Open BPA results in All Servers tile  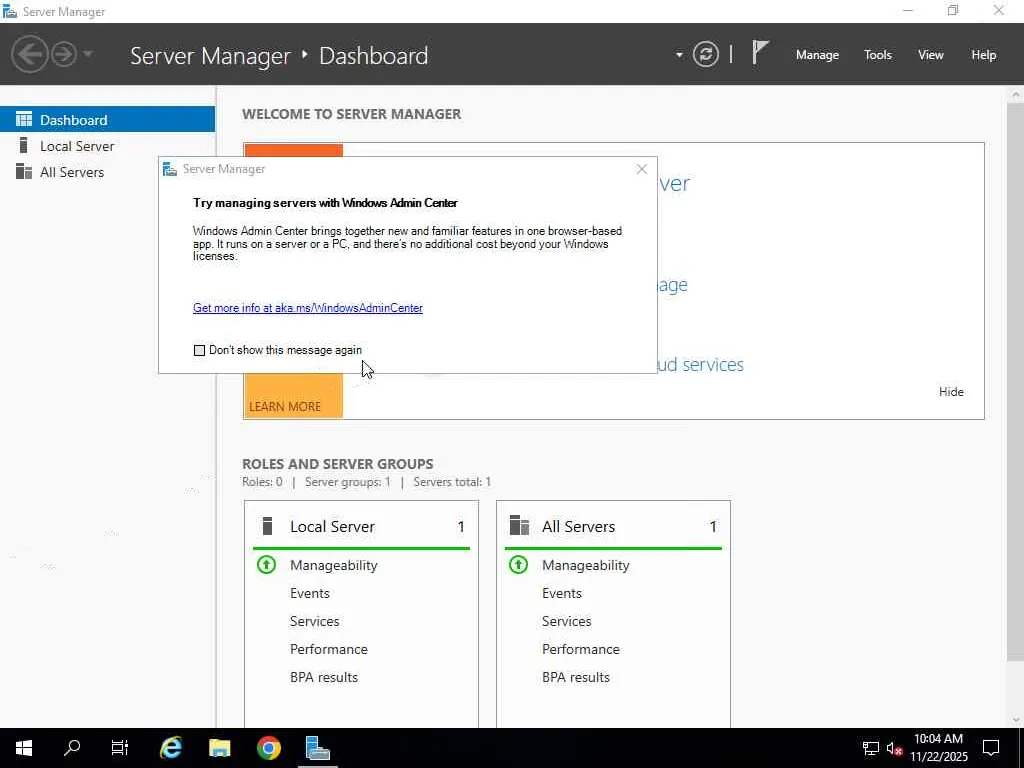[576, 677]
